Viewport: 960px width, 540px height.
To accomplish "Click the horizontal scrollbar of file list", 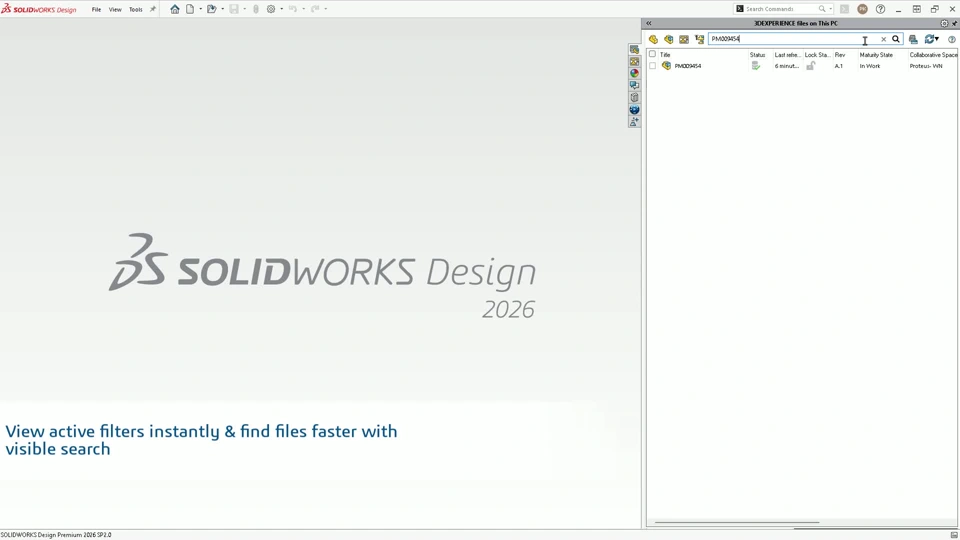I will 737,522.
